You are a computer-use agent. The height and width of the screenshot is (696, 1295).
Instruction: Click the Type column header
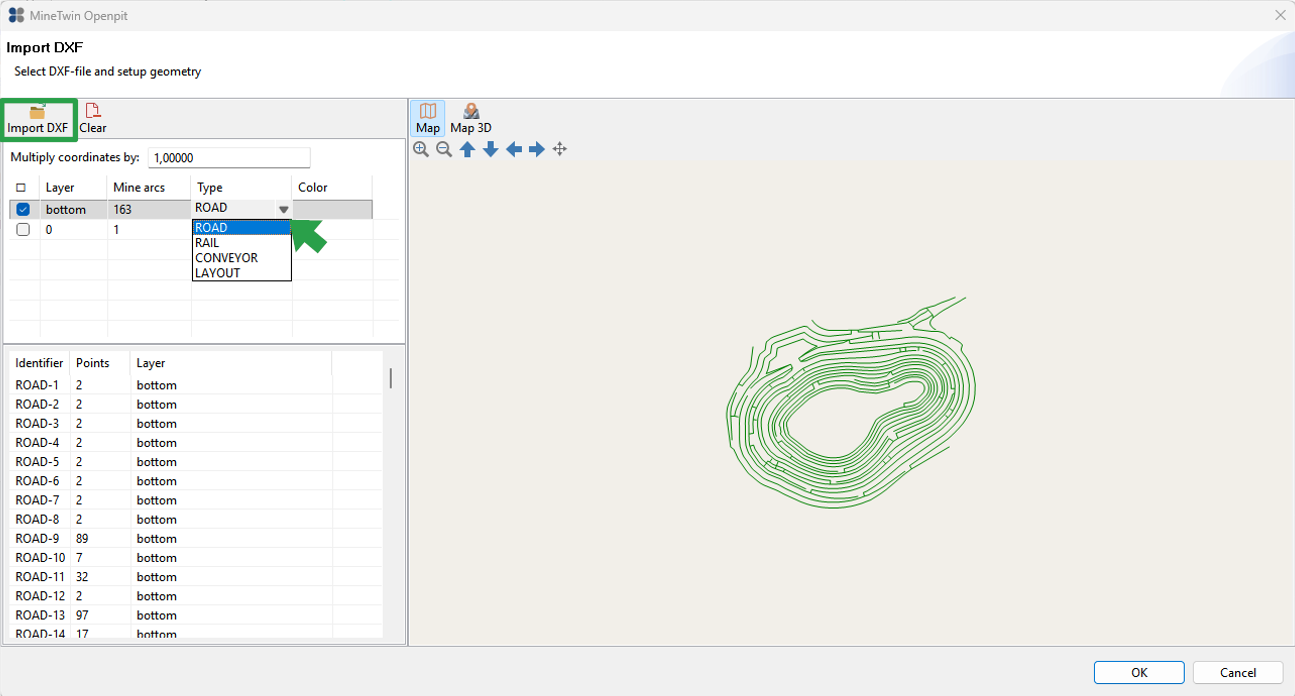click(x=242, y=188)
